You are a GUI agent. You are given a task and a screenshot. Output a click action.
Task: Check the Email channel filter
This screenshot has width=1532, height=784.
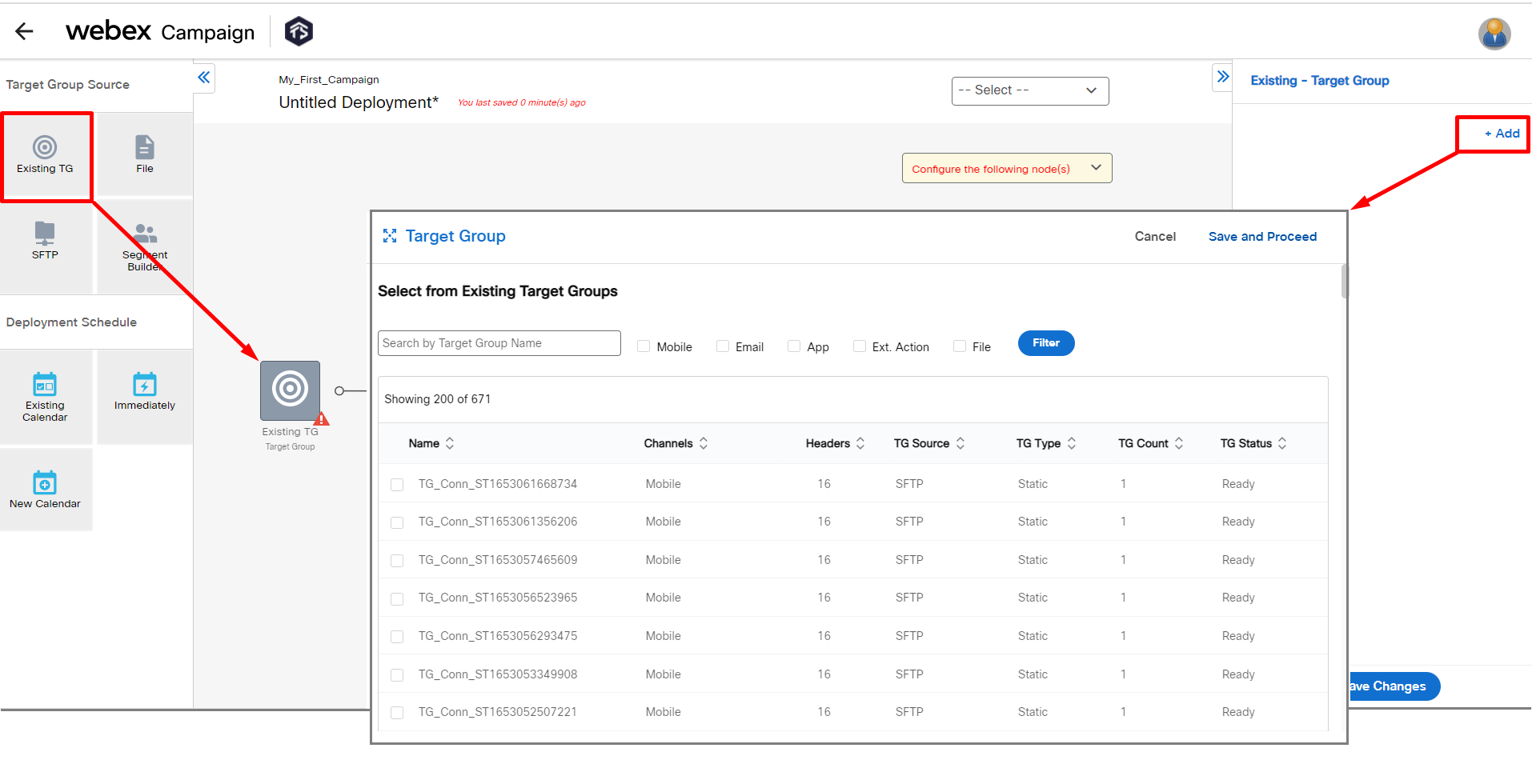pos(722,346)
